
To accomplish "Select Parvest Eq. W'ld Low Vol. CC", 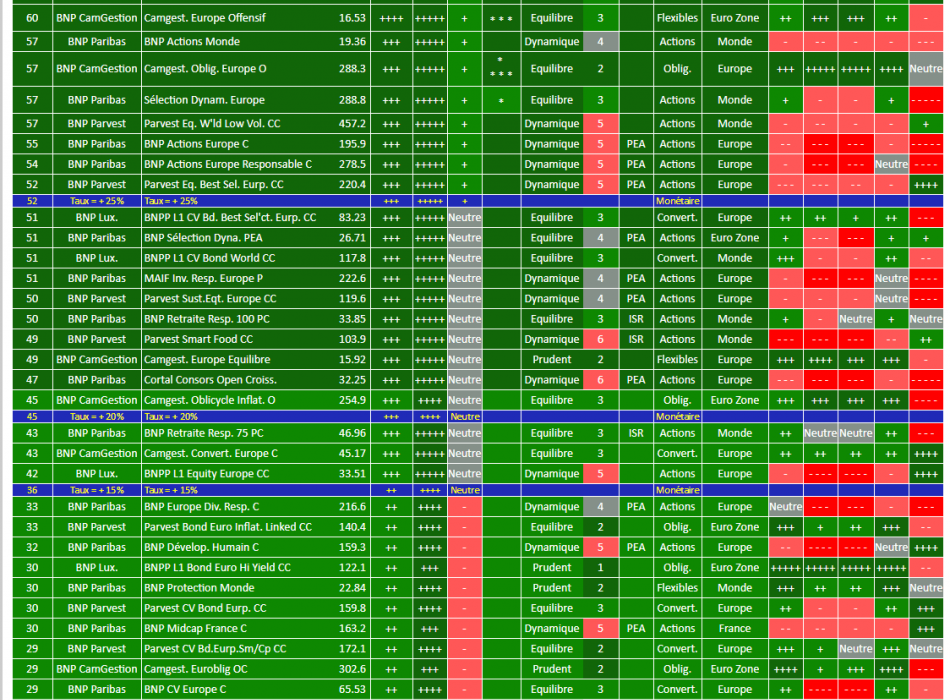I will coord(212,124).
